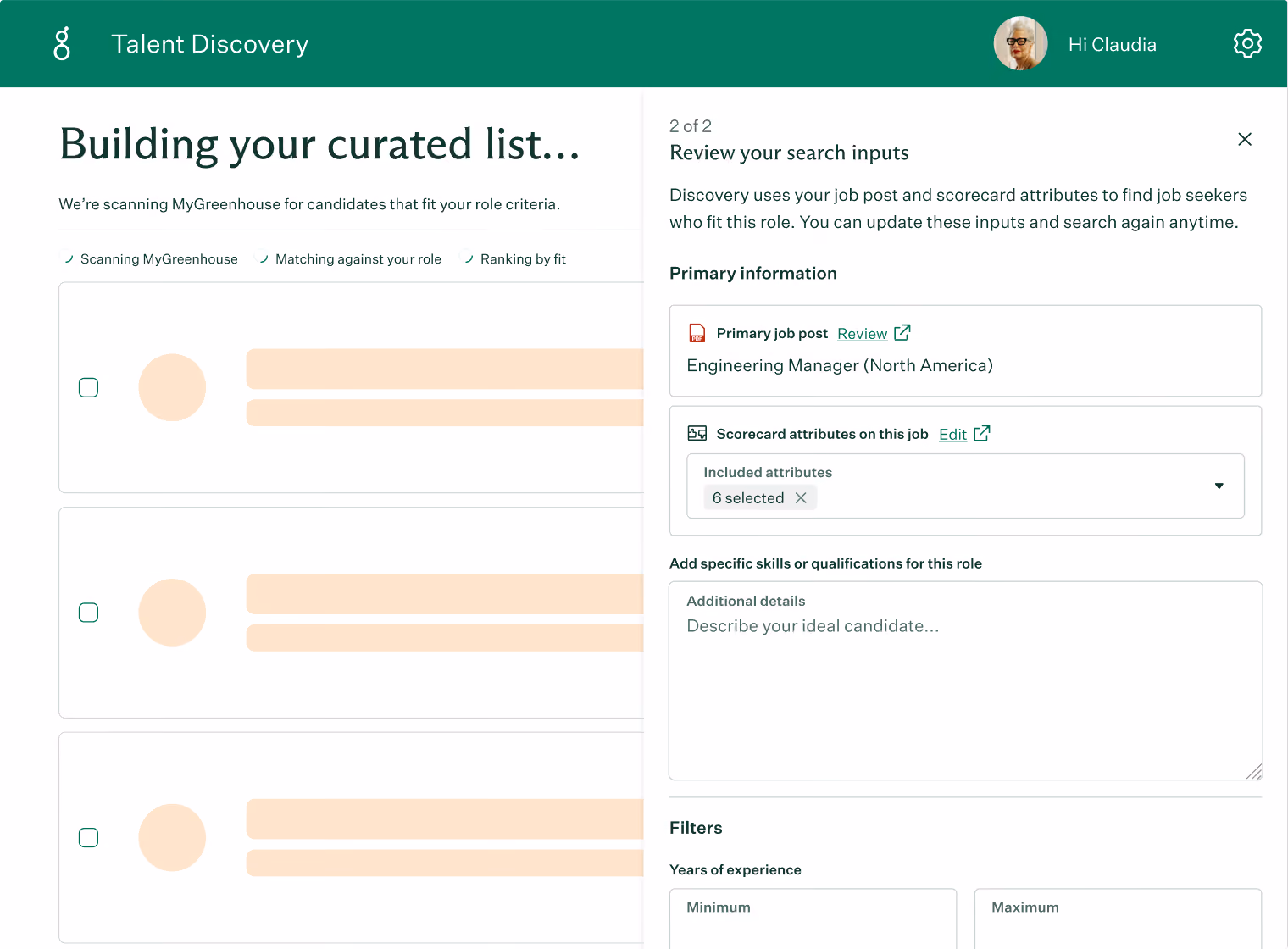Click Claudia's profile avatar

1020,44
